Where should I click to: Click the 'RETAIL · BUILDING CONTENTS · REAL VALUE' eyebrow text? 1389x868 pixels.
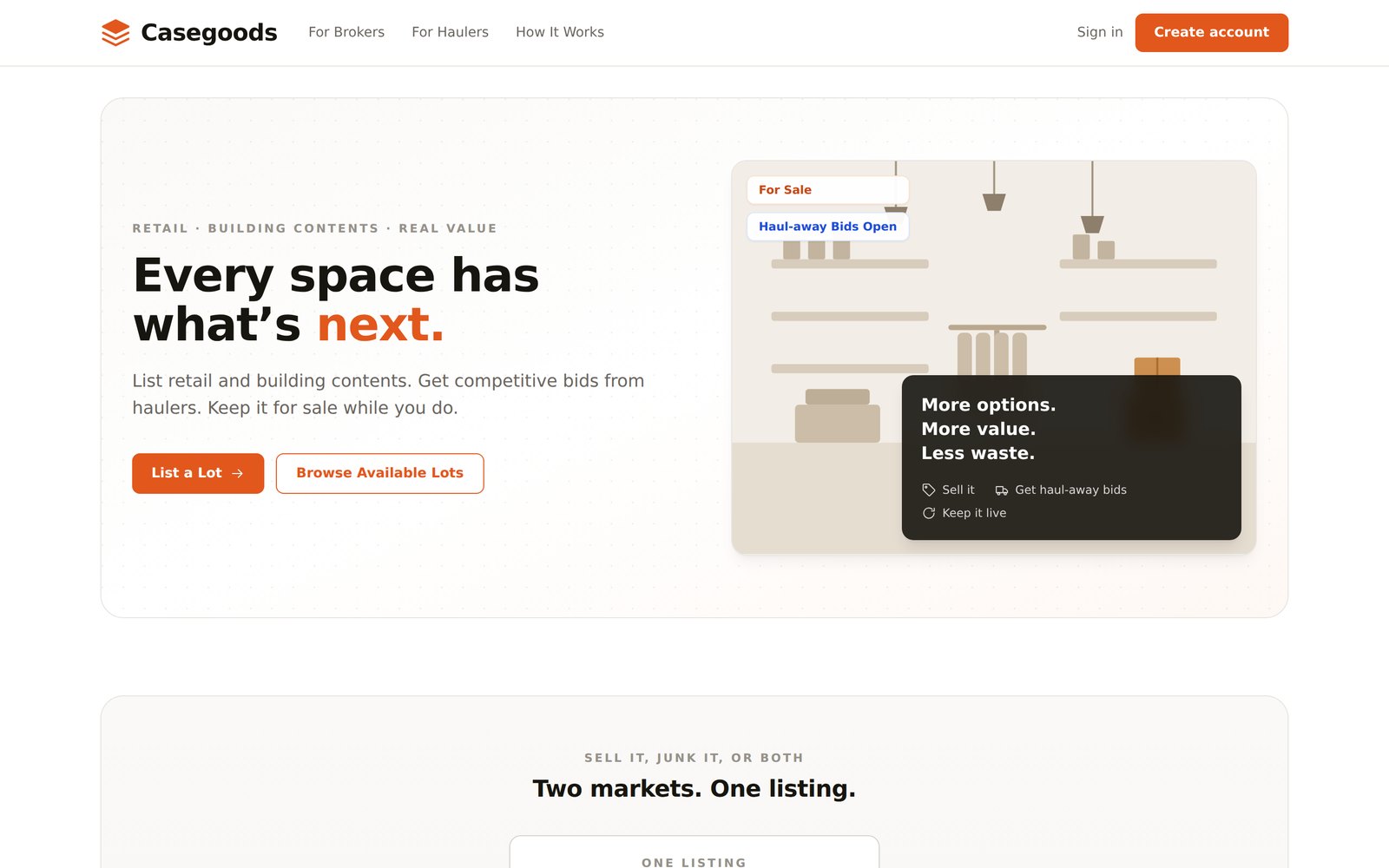(314, 228)
